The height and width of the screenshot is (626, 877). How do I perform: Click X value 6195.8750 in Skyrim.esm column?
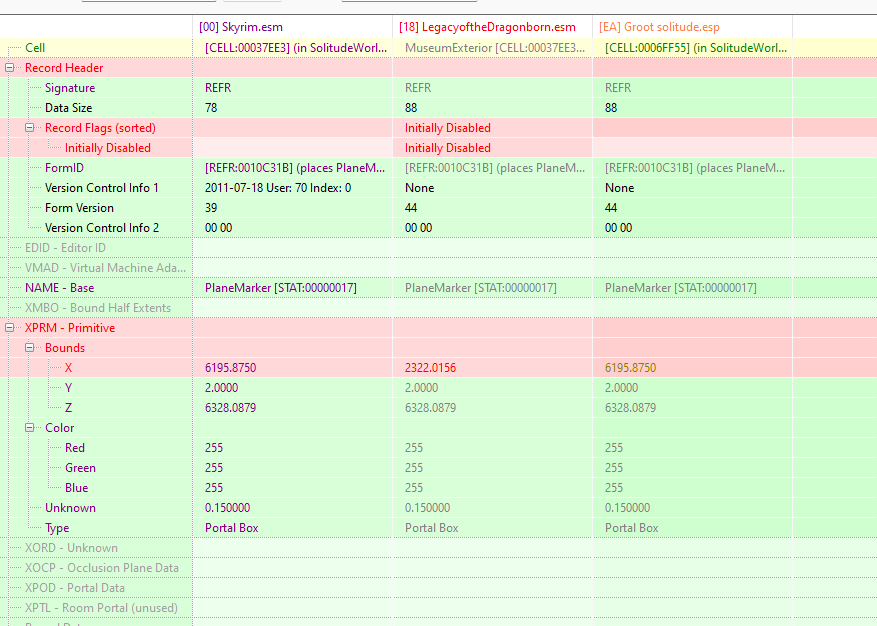[x=230, y=368]
